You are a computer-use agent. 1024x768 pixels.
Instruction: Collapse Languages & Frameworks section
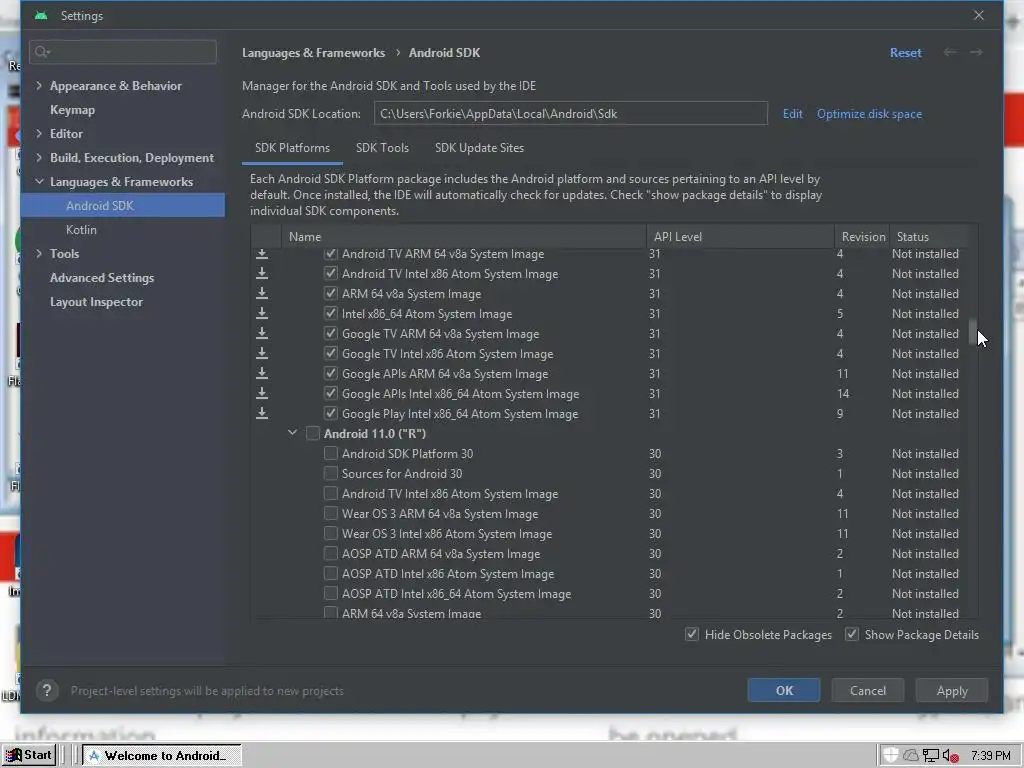(x=39, y=182)
